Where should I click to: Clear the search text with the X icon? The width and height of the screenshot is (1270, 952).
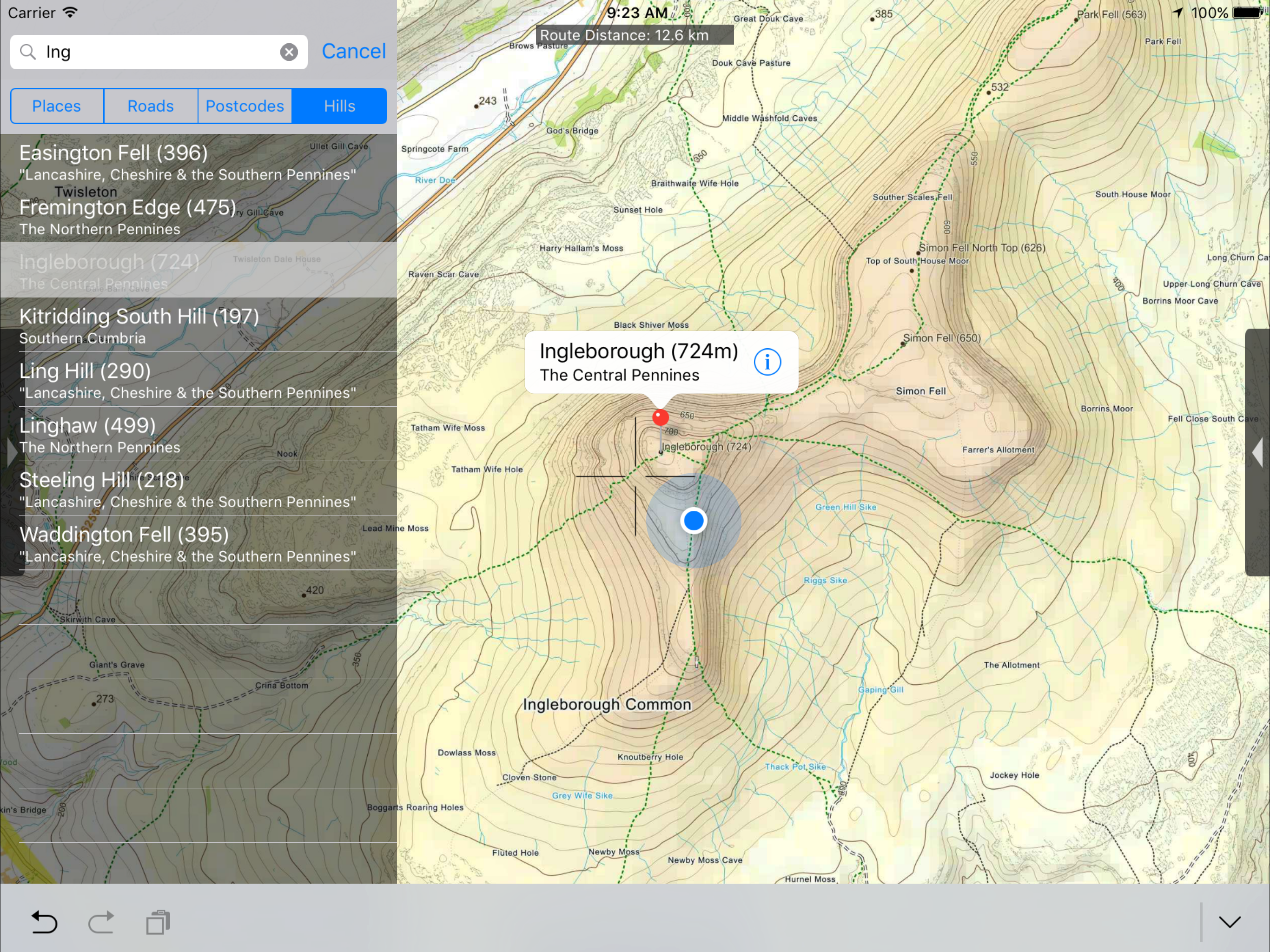[289, 52]
